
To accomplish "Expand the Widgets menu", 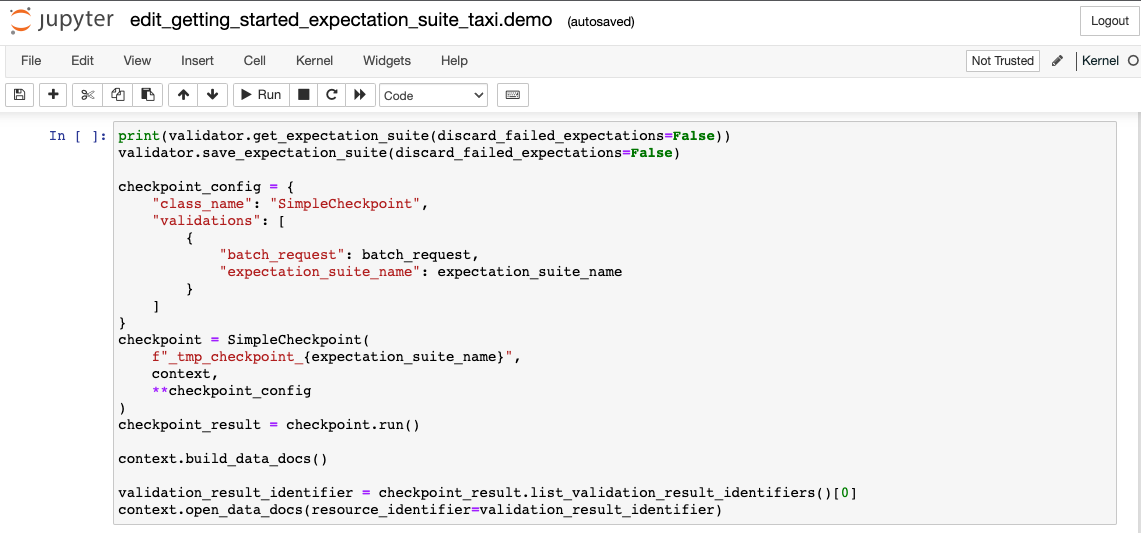I will (x=386, y=60).
